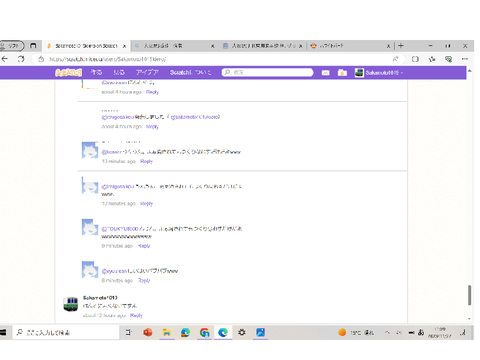
Task: Open Sakamoto1013 username link
Action: [100, 298]
